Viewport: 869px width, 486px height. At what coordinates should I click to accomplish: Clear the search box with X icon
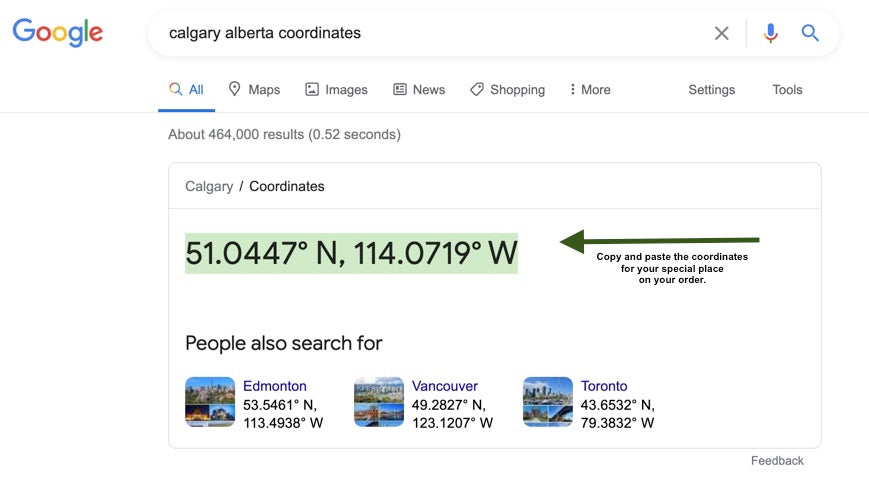coord(721,33)
